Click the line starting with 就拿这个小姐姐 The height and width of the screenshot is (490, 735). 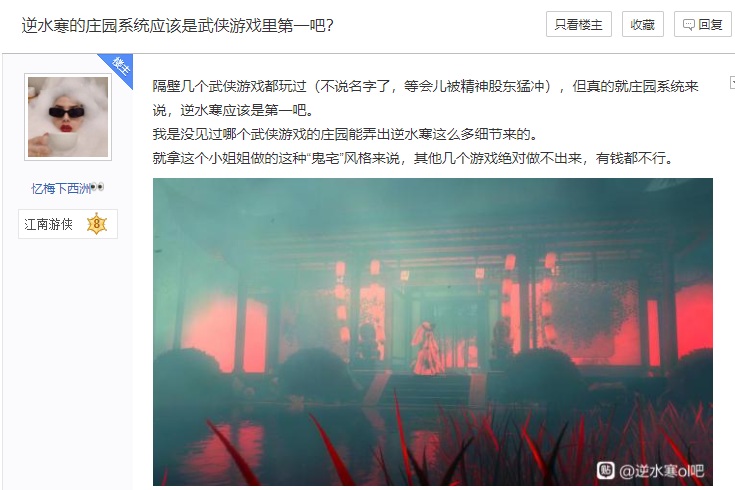[412, 158]
